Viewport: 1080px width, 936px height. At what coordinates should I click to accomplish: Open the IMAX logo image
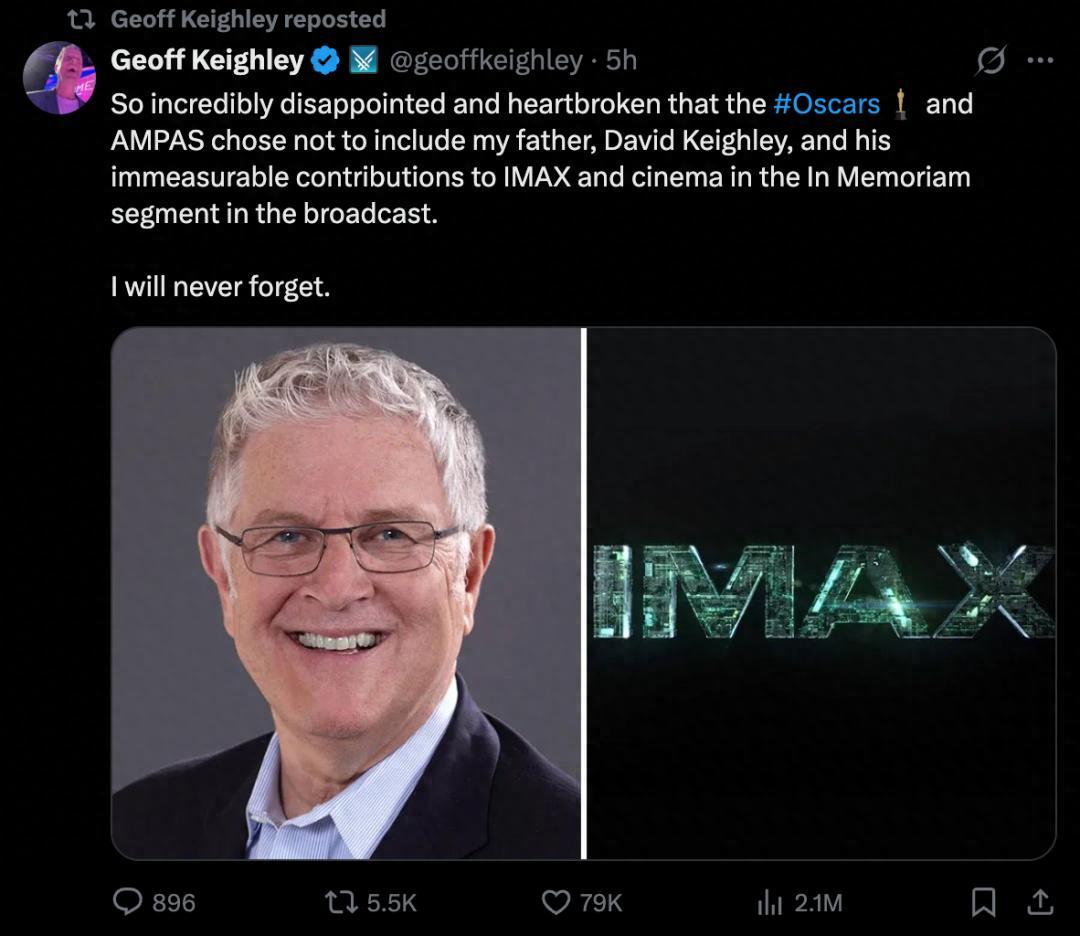coord(821,593)
